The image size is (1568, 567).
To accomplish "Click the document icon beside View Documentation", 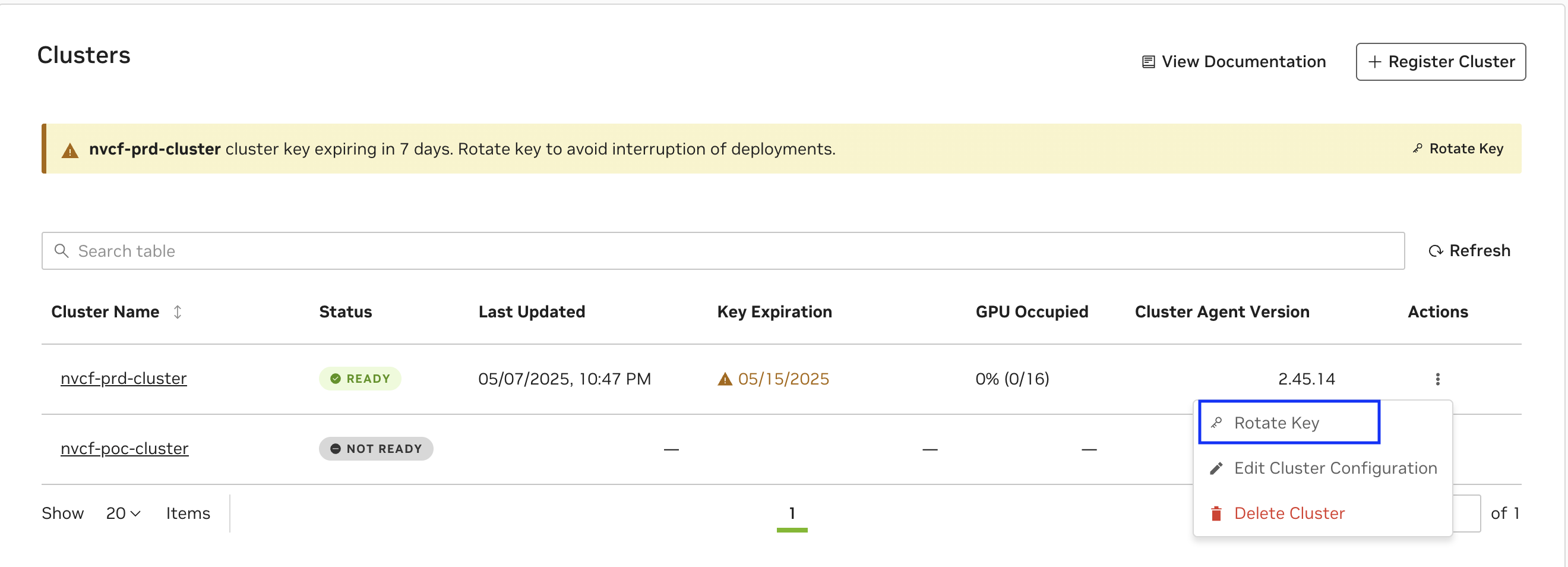I will pos(1148,62).
